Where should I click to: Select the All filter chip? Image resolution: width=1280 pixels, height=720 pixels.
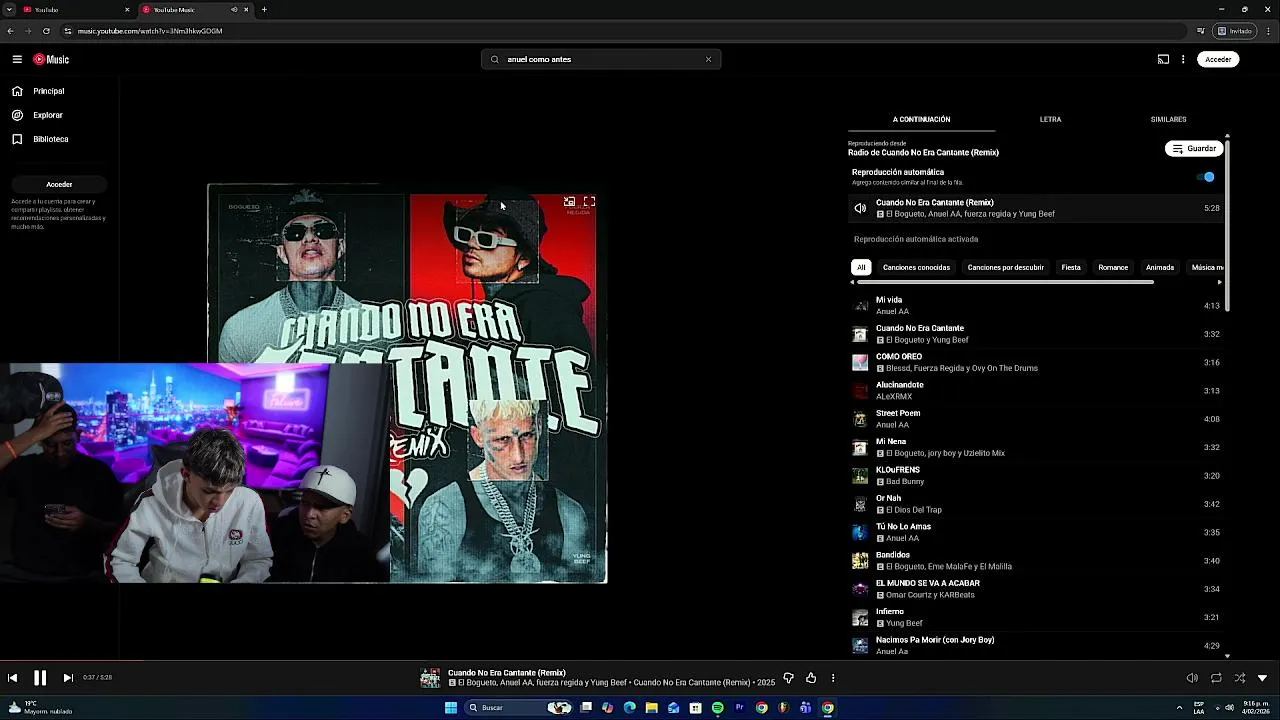(x=861, y=267)
